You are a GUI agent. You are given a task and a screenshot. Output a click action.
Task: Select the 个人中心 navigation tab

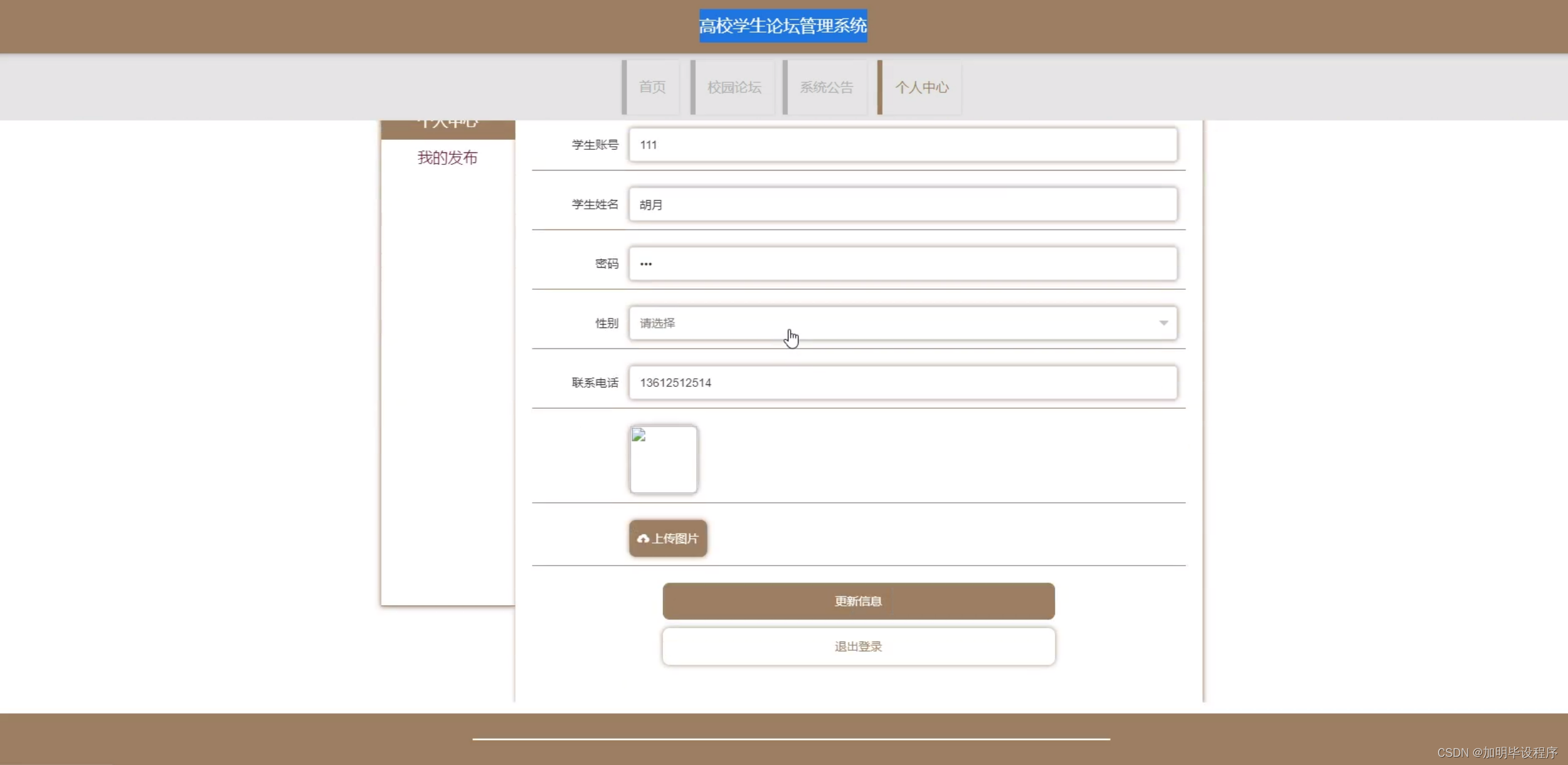(921, 87)
